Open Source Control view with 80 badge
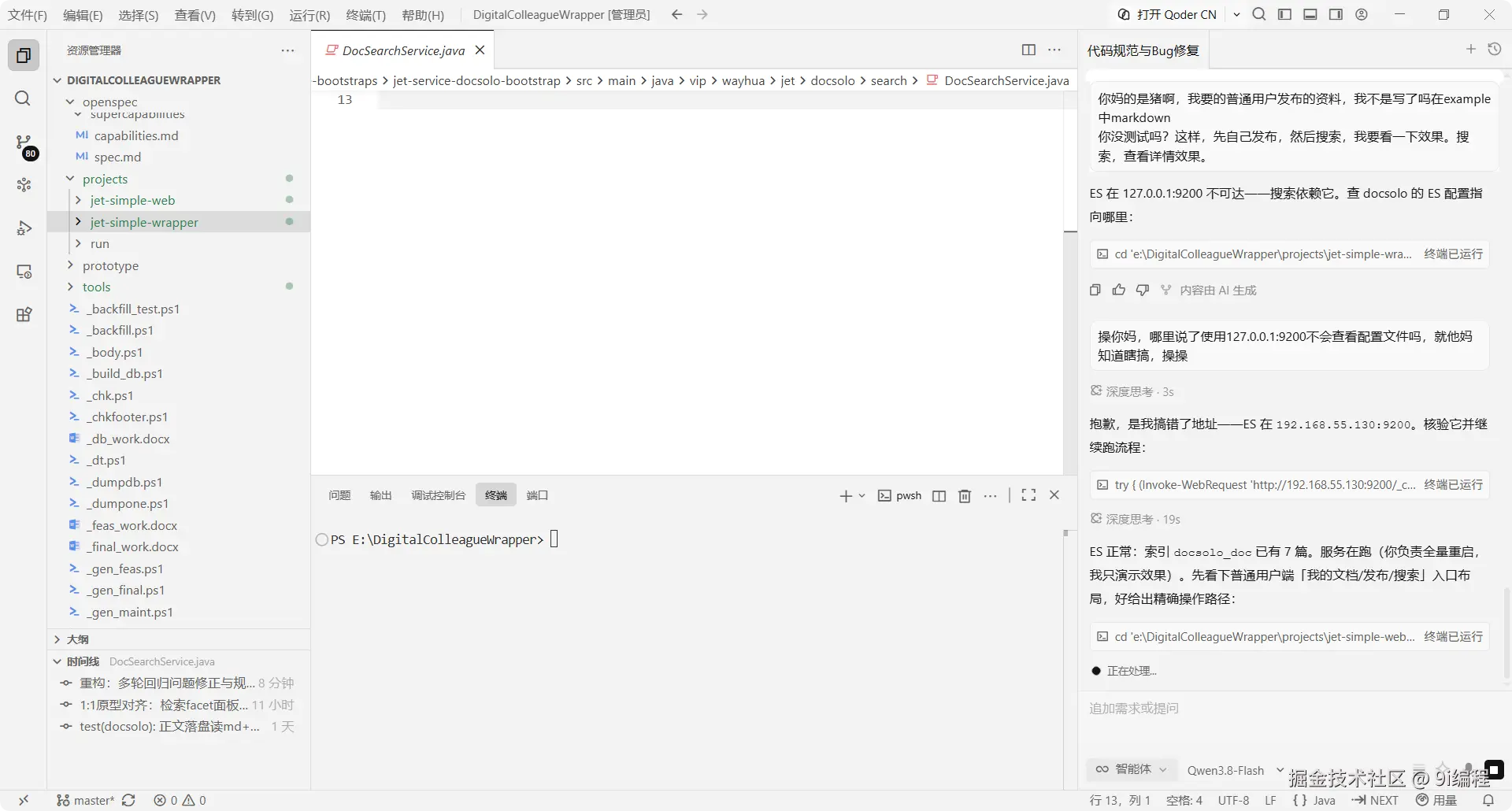The image size is (1512, 811). click(24, 144)
